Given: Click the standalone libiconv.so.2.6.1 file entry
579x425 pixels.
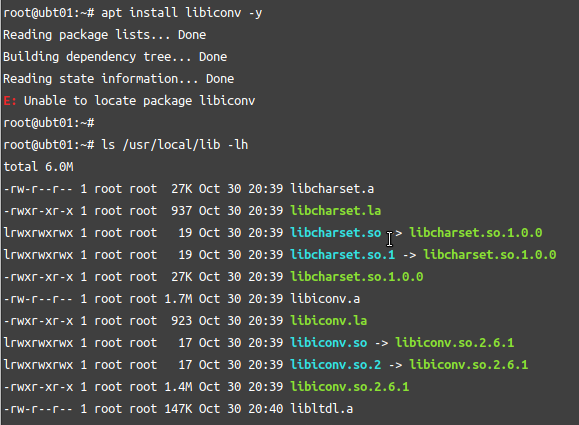Looking at the screenshot, I should point(350,387).
